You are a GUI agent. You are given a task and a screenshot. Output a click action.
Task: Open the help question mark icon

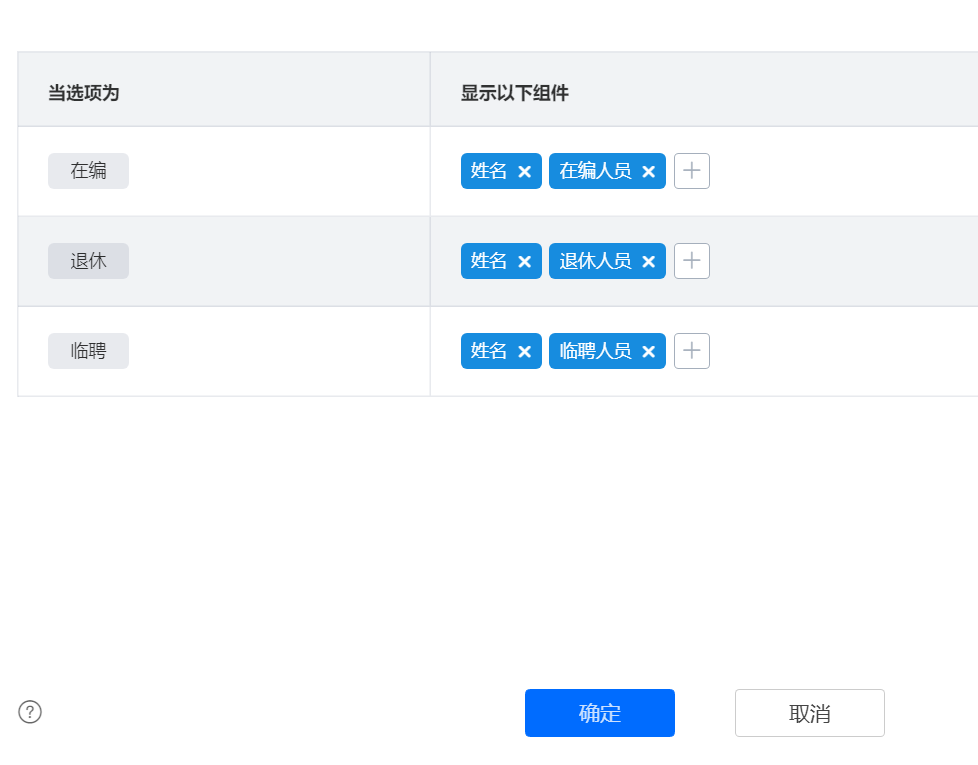click(x=30, y=712)
